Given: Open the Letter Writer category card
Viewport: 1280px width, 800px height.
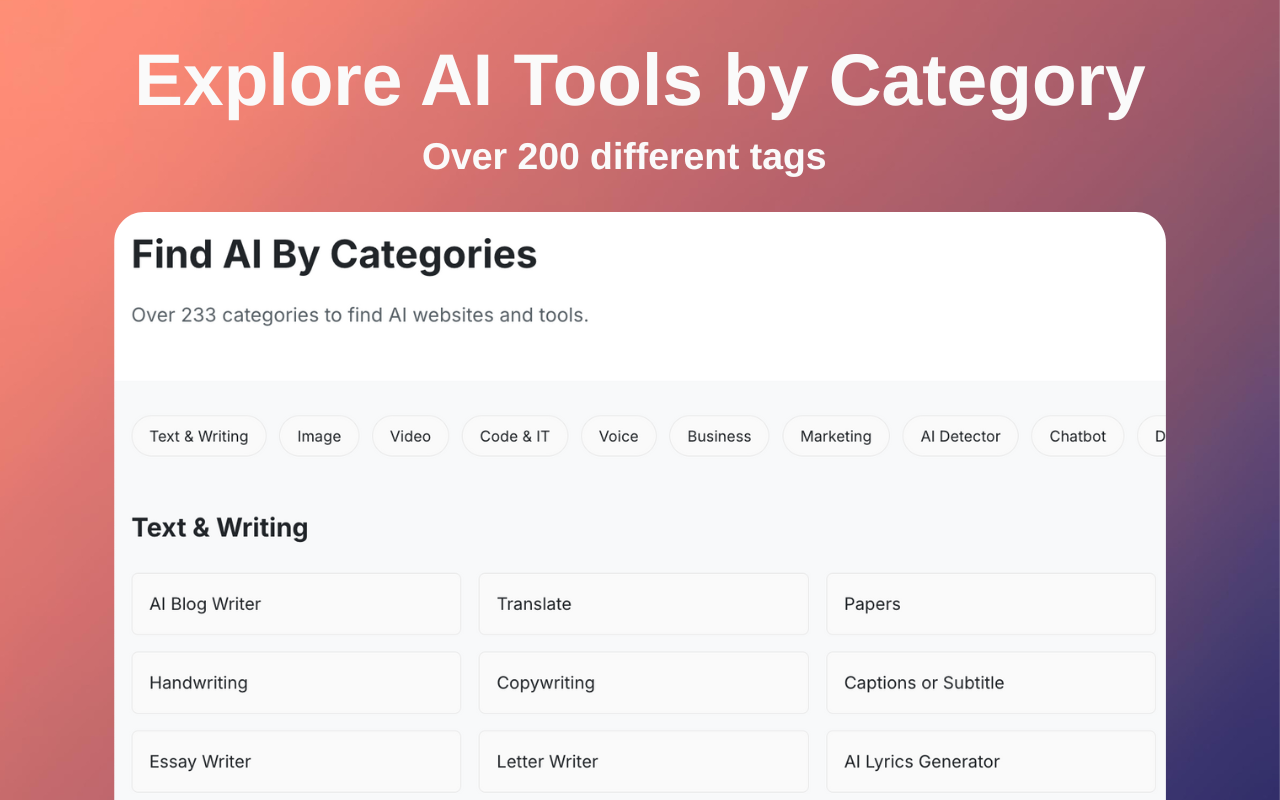Looking at the screenshot, I should (x=643, y=762).
